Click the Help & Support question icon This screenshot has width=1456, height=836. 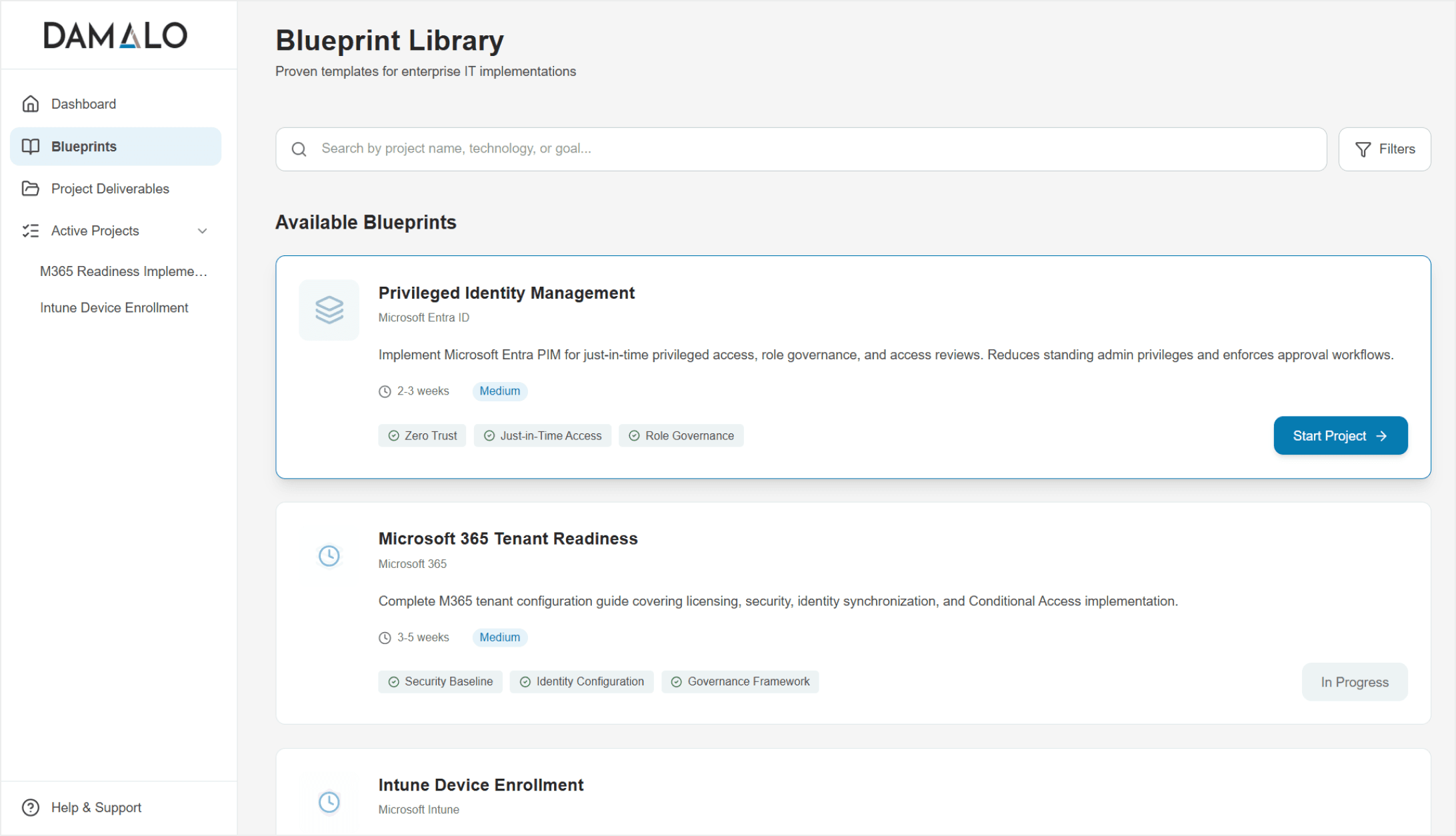click(x=31, y=807)
